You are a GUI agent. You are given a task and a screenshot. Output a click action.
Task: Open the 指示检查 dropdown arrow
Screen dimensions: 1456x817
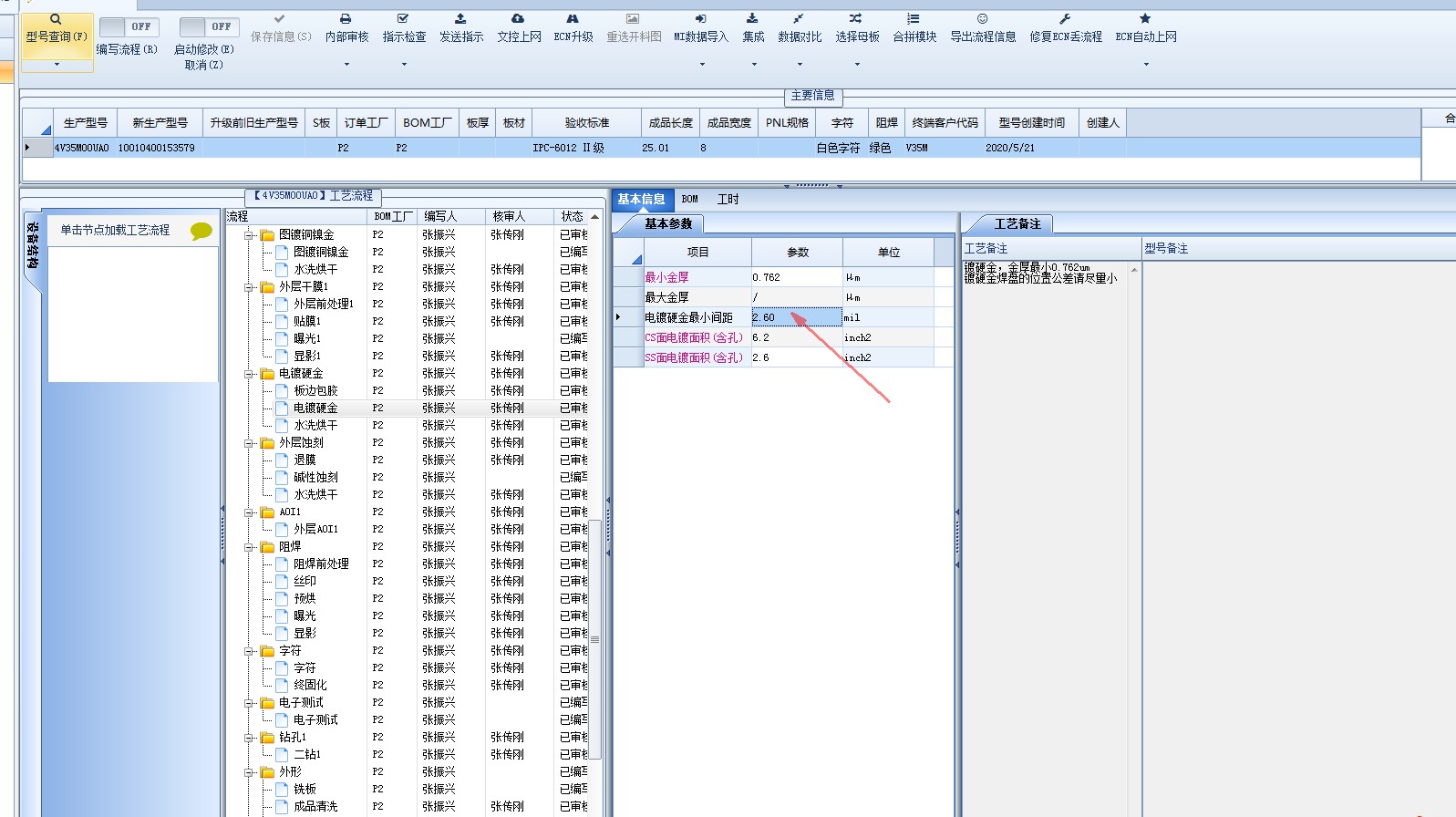point(404,65)
